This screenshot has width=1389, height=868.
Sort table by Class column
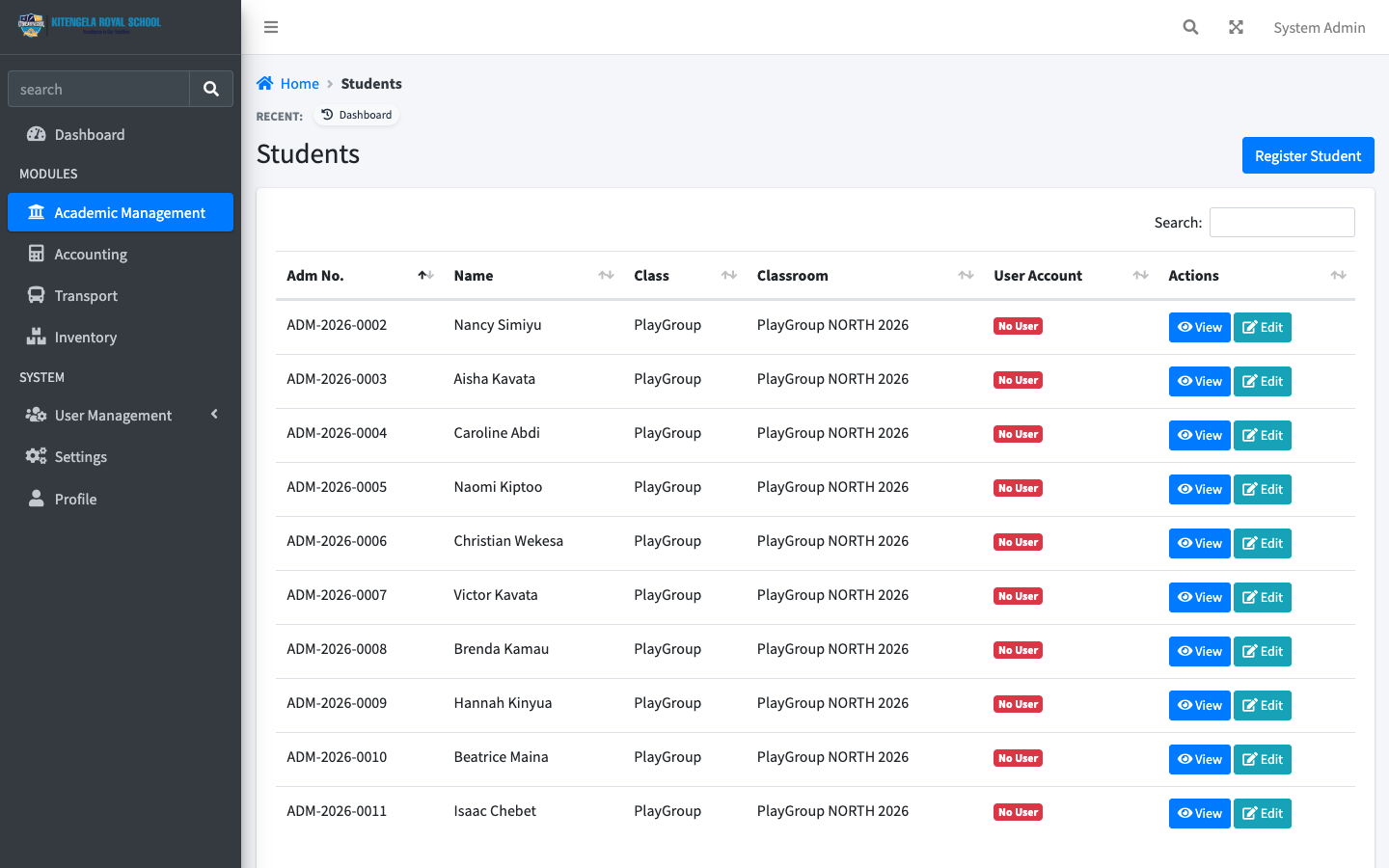pos(684,276)
